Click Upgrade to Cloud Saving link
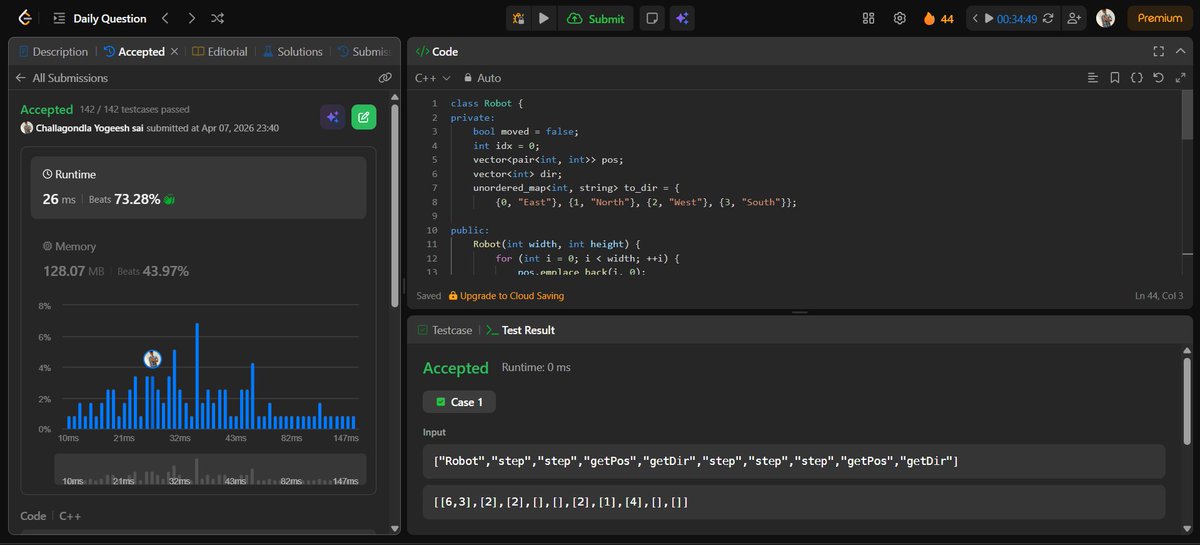The width and height of the screenshot is (1200, 545). click(x=506, y=296)
